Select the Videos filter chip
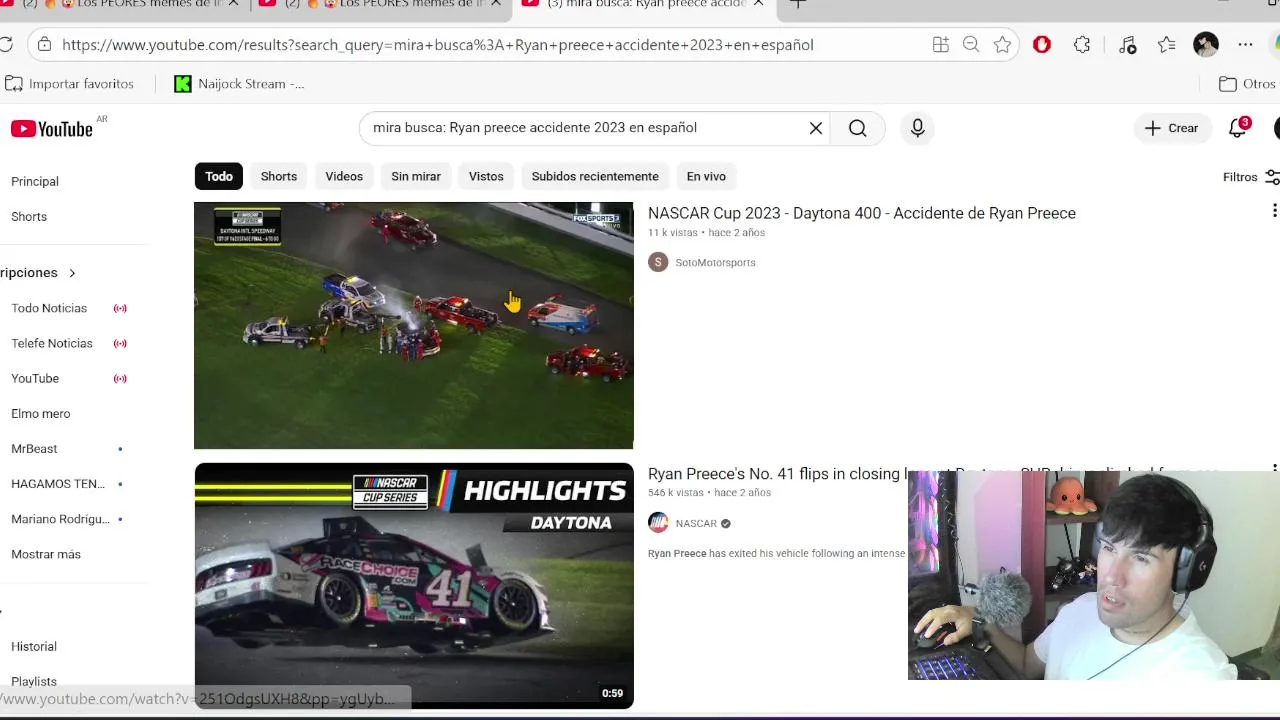1280x720 pixels. pyautogui.click(x=344, y=176)
